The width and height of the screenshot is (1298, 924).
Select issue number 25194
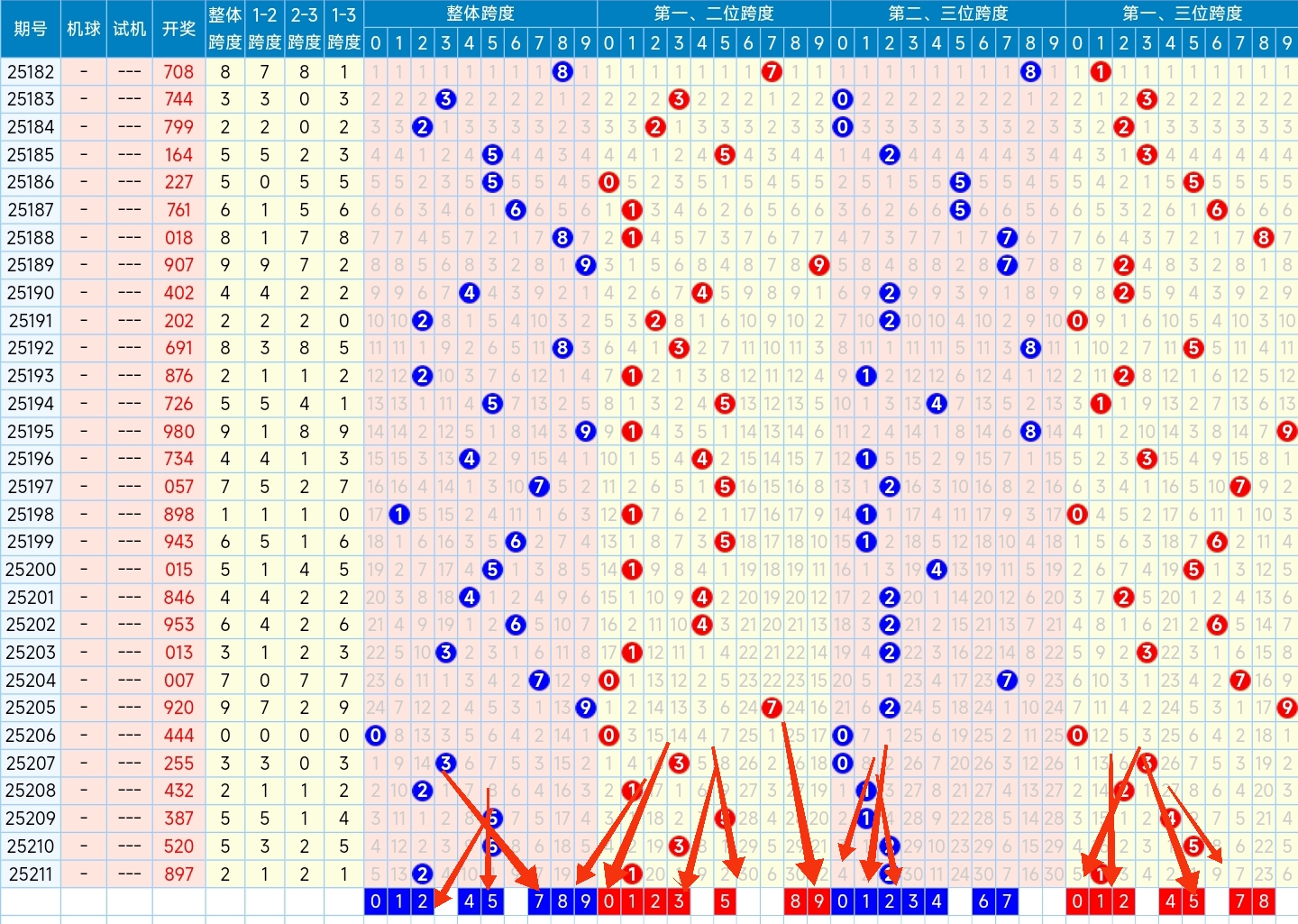point(31,404)
